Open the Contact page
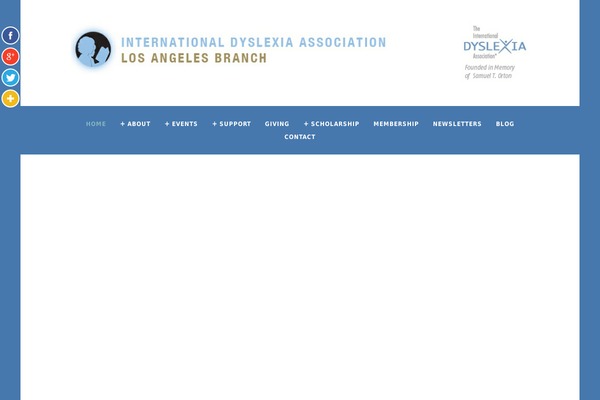This screenshot has width=600, height=400. click(300, 137)
